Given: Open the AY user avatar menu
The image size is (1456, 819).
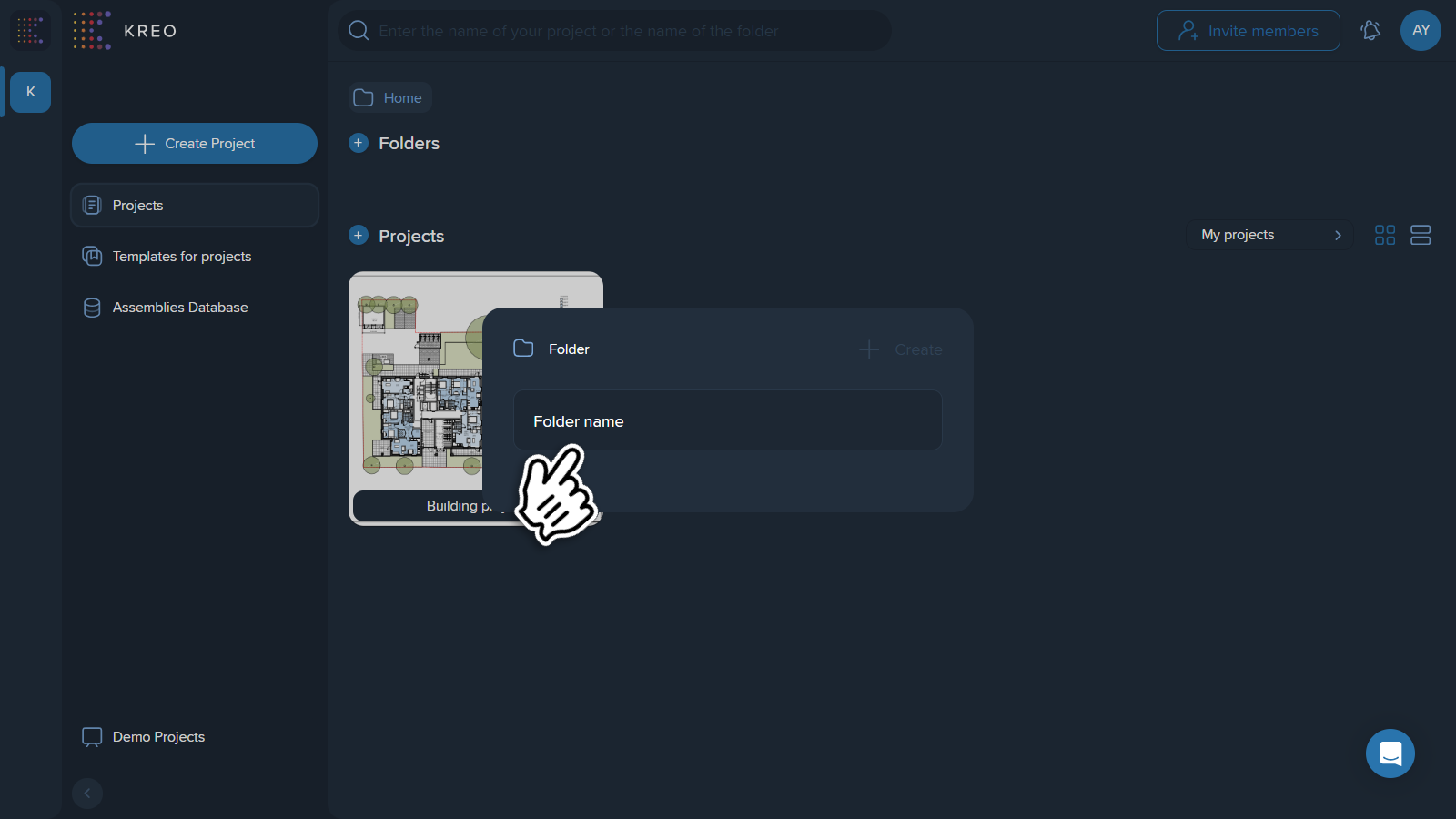Looking at the screenshot, I should (1421, 30).
